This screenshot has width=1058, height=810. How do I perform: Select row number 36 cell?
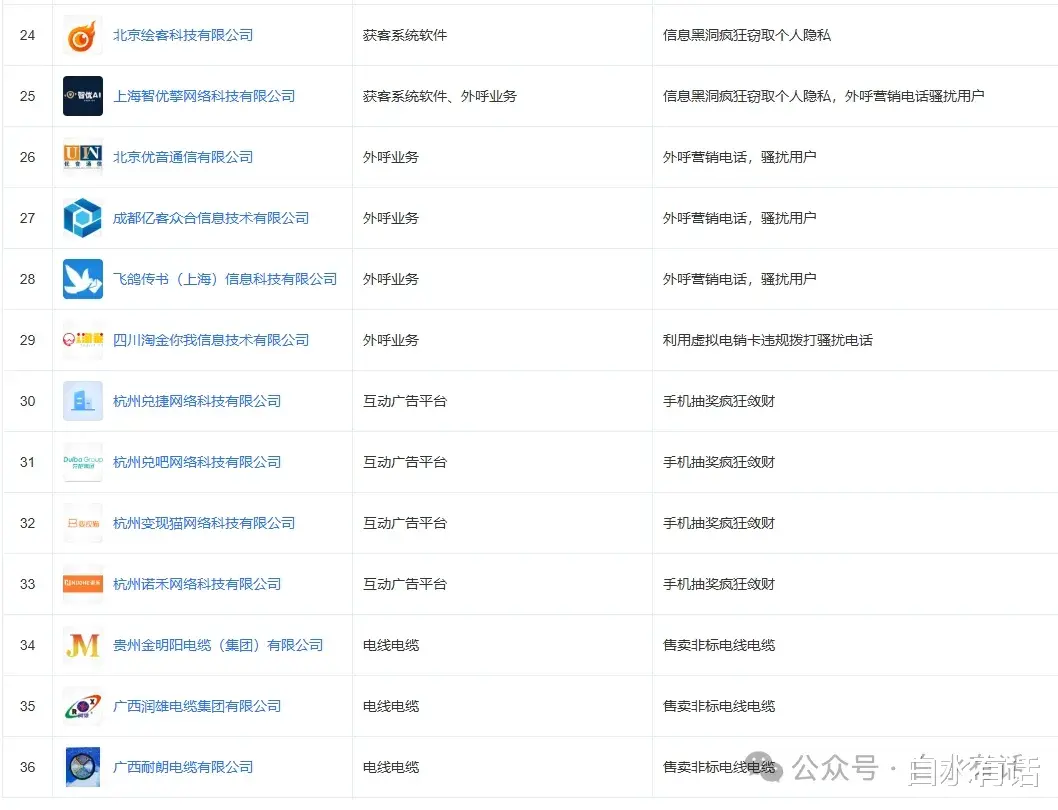click(28, 767)
